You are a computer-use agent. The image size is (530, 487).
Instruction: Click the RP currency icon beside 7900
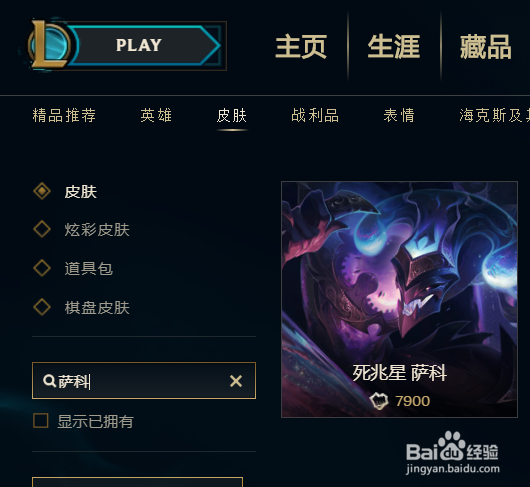point(379,401)
